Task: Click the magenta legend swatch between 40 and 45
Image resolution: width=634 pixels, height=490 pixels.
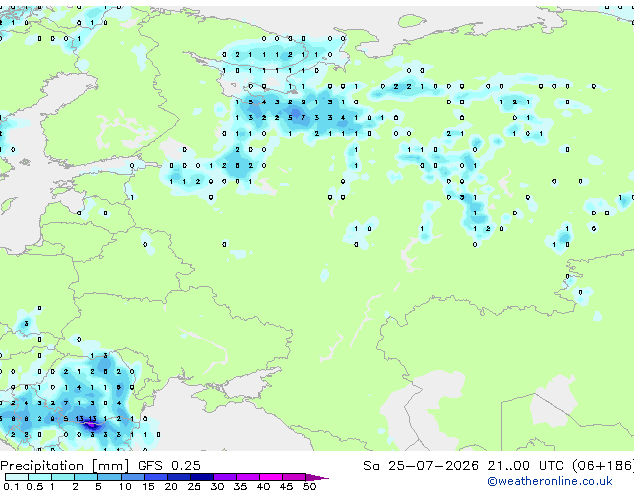Action: pos(271,477)
